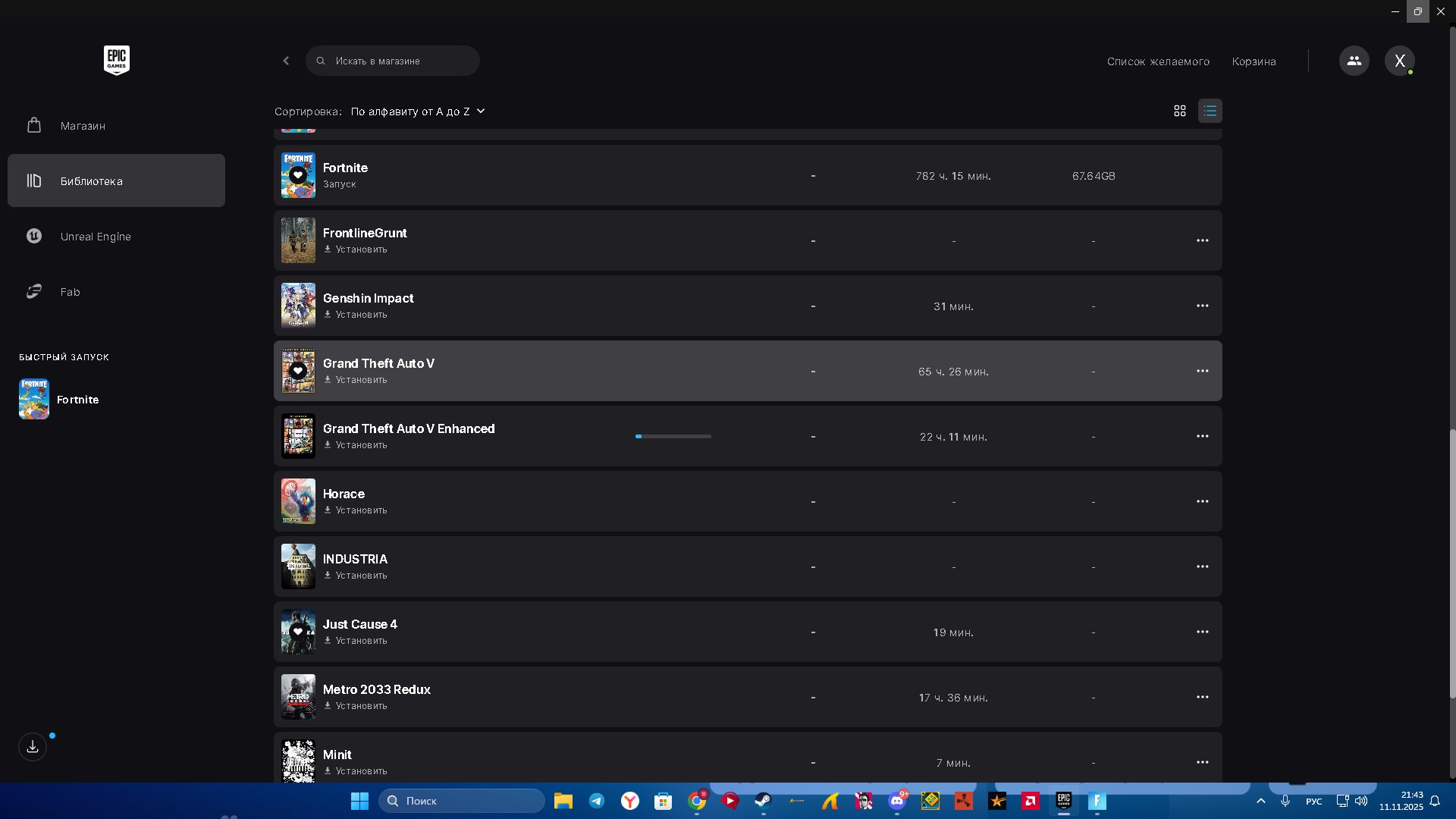Screen dimensions: 1456x819
Task: Open the three-dot menu for Horace
Action: [1202, 501]
